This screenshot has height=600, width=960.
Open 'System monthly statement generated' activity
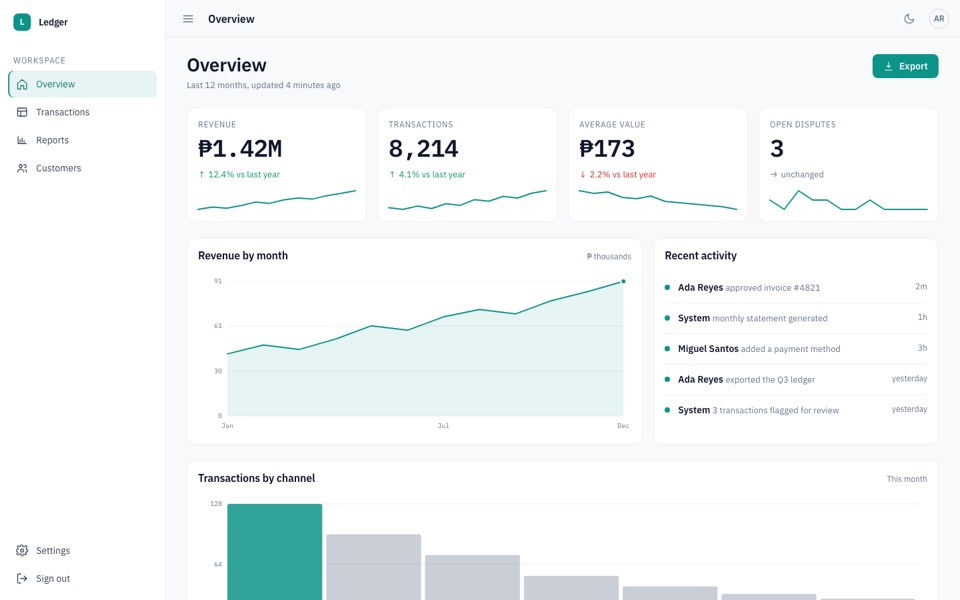click(796, 318)
